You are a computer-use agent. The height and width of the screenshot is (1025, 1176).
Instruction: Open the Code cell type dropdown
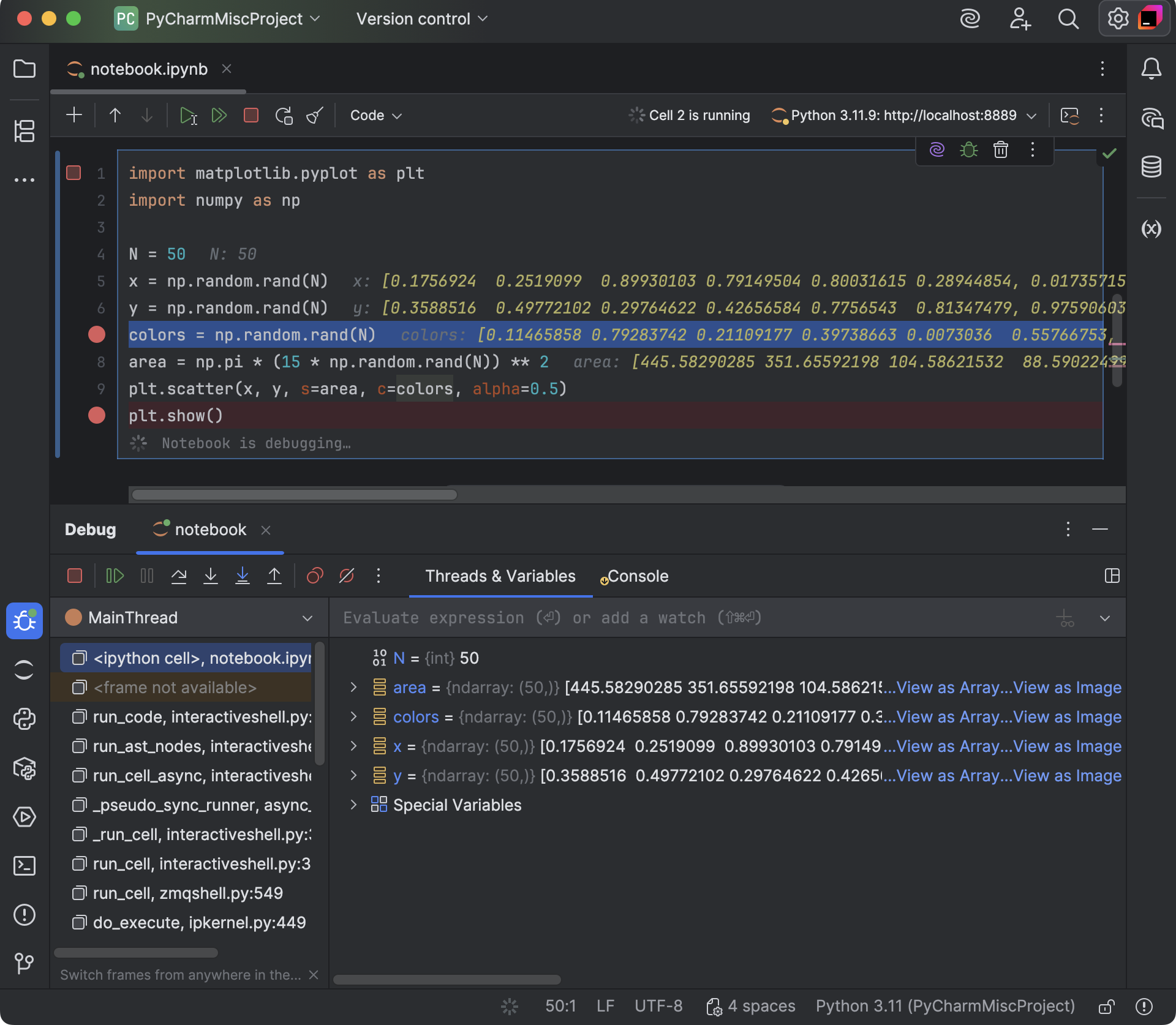pos(375,115)
